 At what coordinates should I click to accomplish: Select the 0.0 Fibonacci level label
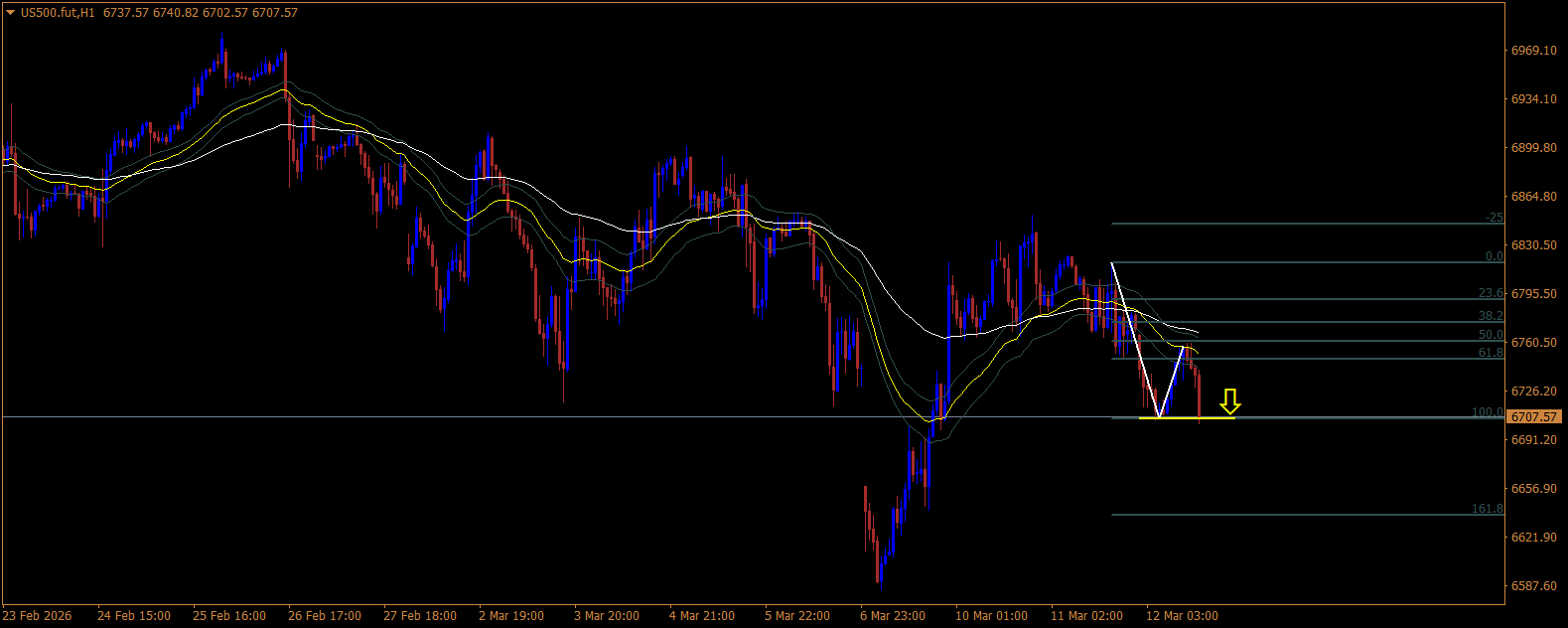[1494, 256]
